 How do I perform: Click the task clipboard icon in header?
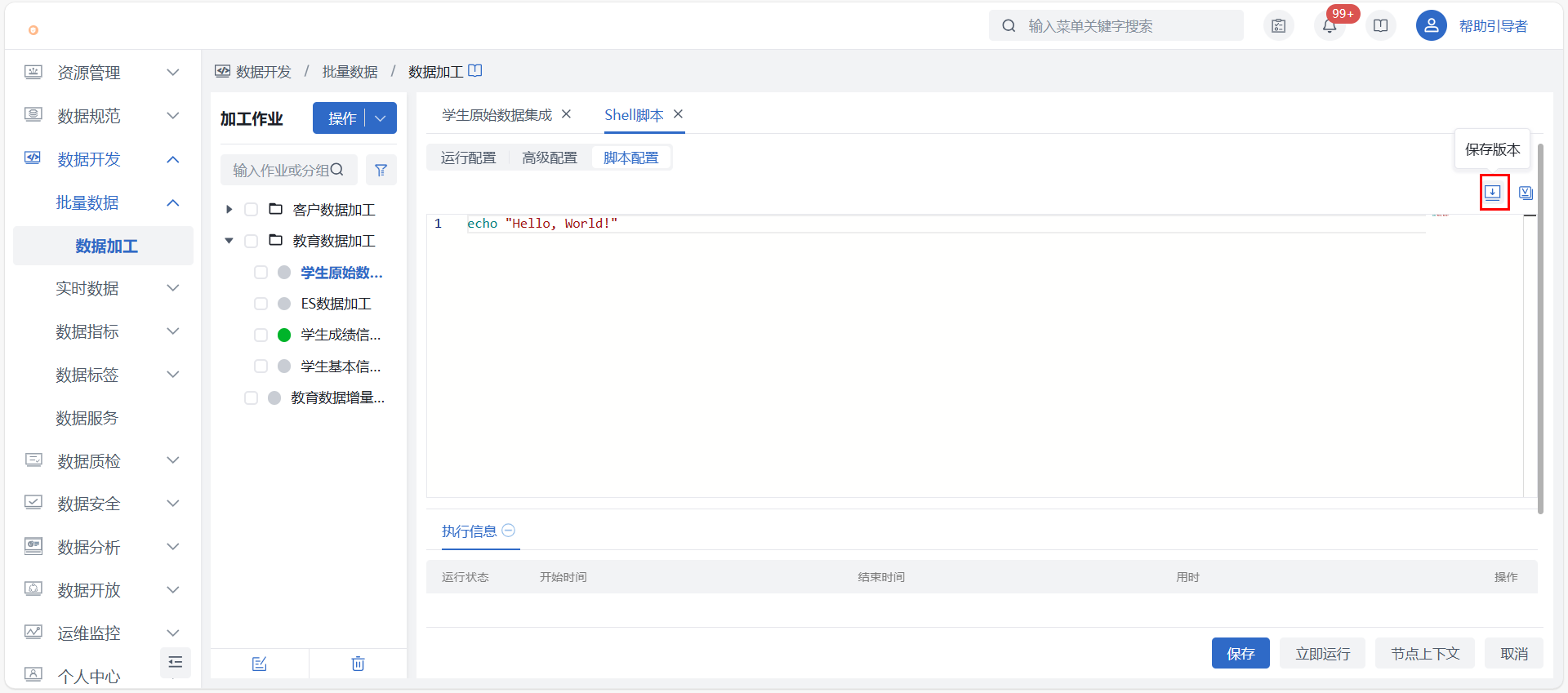point(1279,26)
